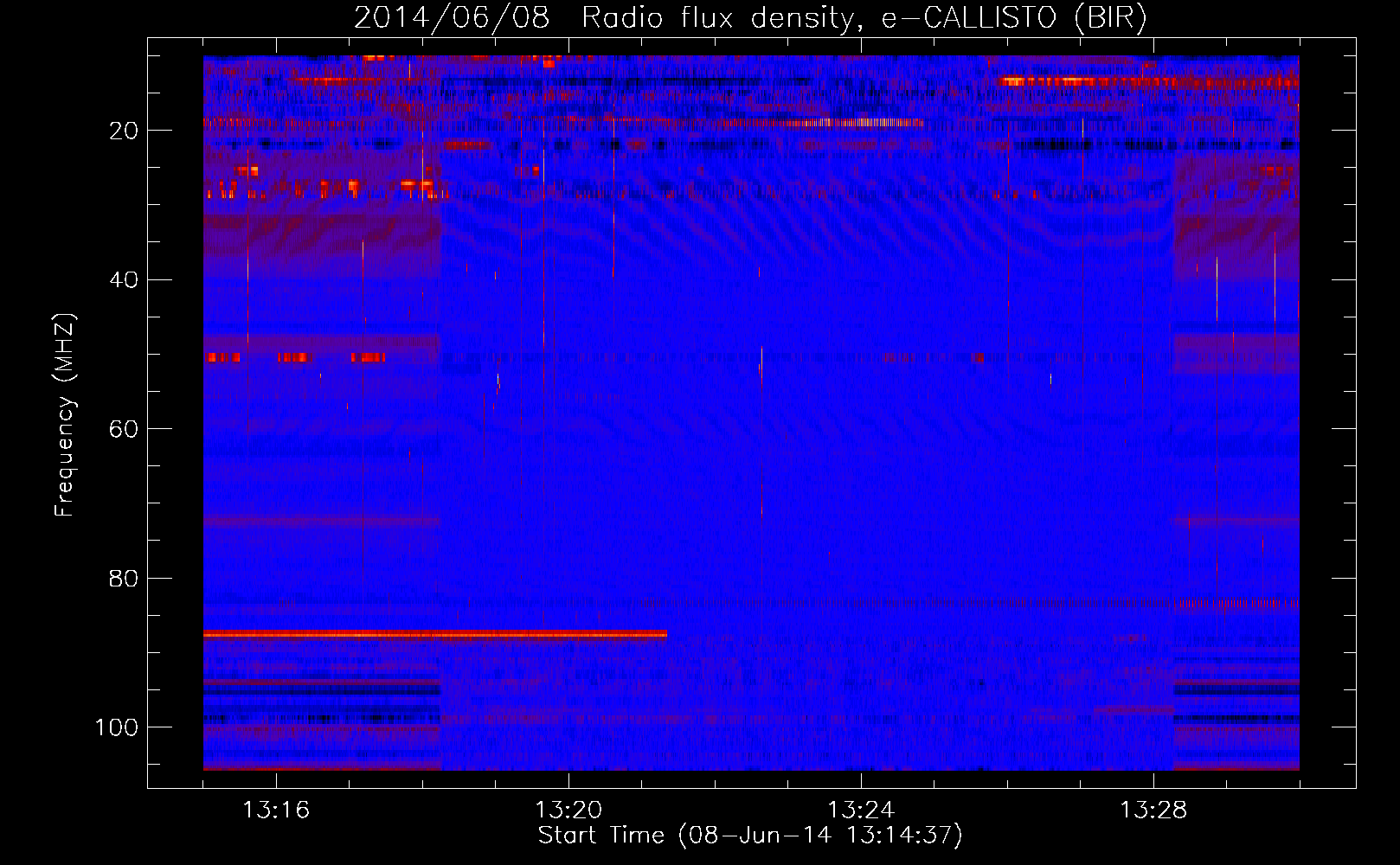Click the 13:24 time axis label
The image size is (1400, 865).
[861, 810]
